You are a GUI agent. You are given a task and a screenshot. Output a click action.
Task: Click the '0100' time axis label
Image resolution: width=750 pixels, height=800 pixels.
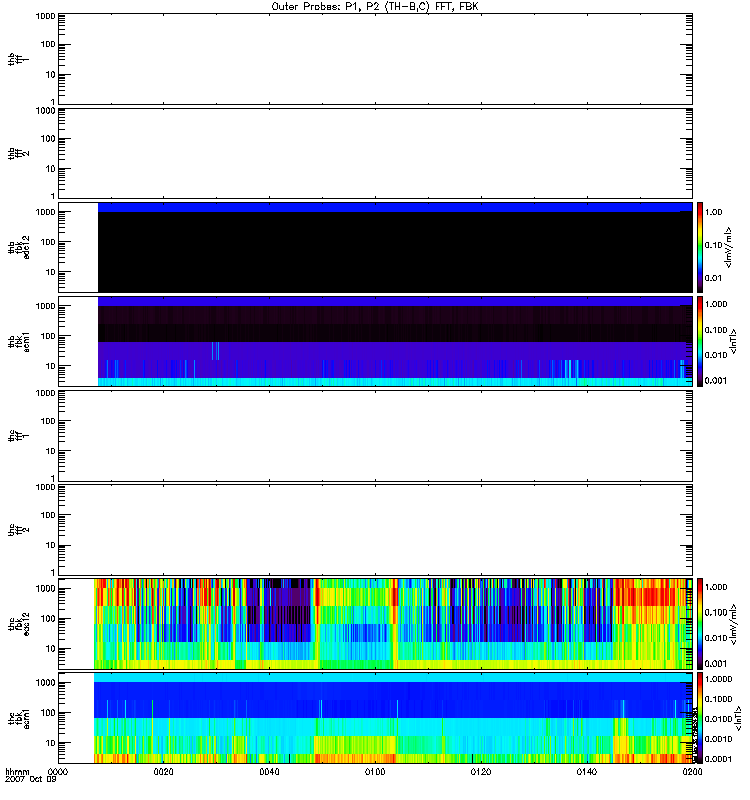click(375, 772)
